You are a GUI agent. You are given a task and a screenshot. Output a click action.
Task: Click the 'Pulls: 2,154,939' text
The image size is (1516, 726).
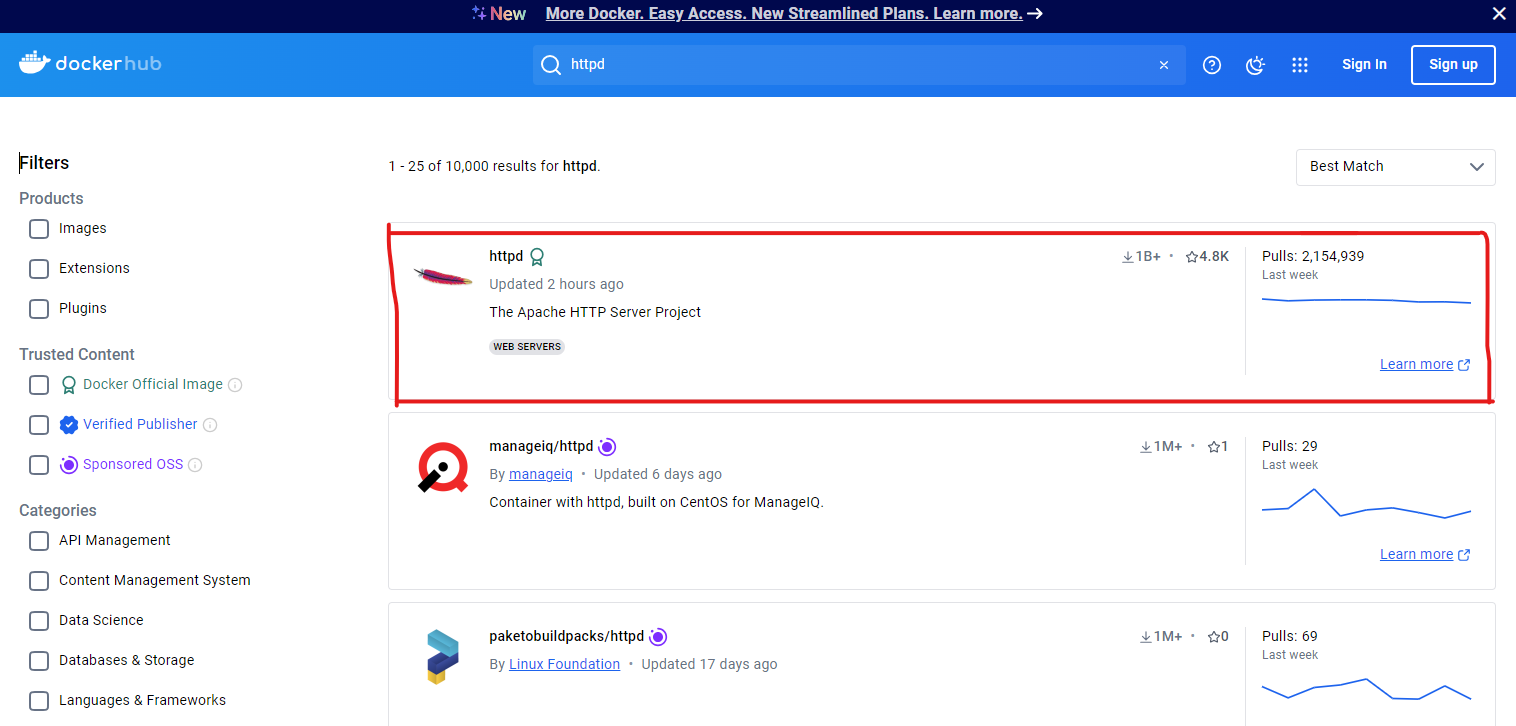(x=1313, y=256)
